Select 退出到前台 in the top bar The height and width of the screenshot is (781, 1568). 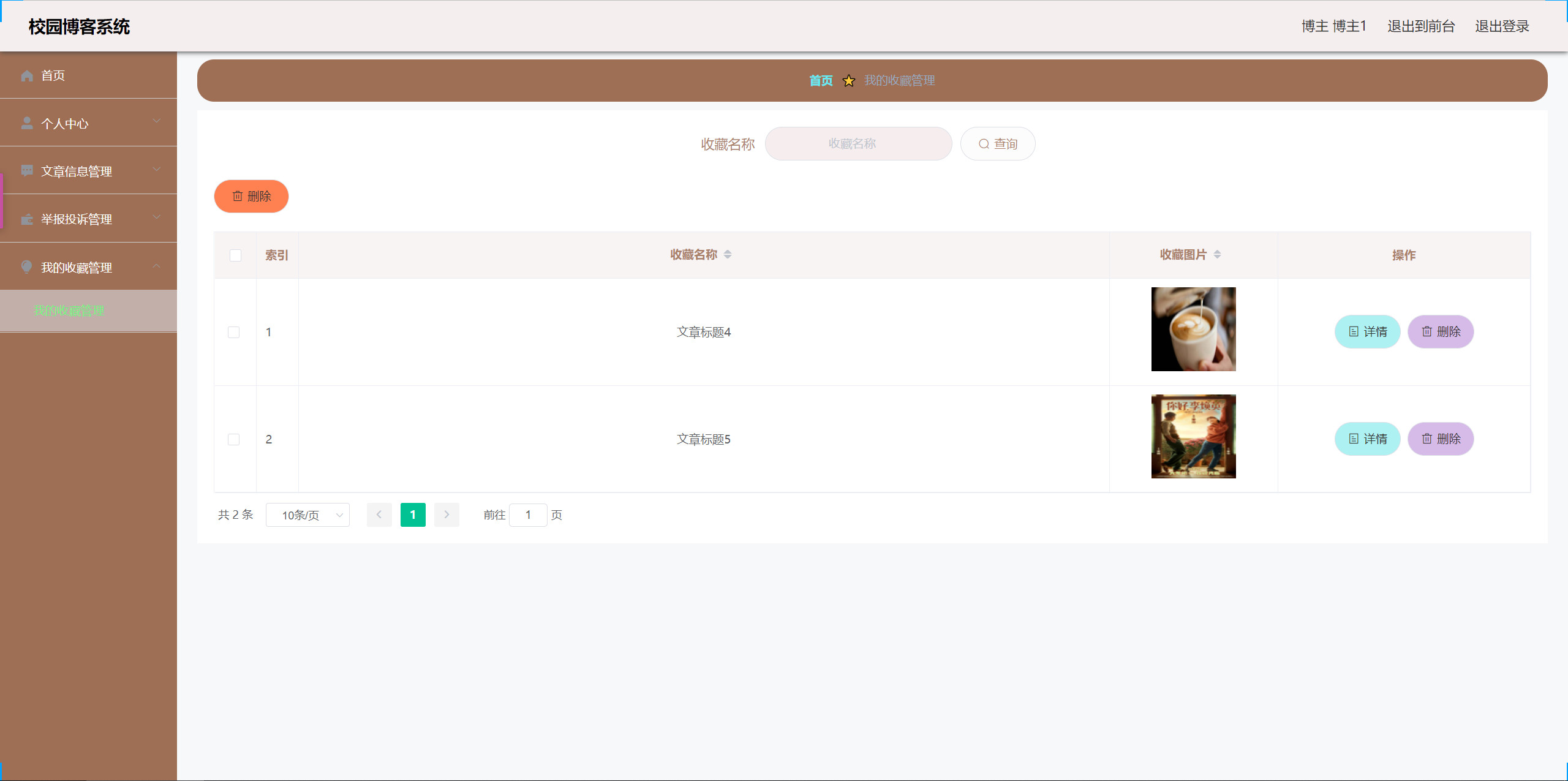click(x=1422, y=26)
